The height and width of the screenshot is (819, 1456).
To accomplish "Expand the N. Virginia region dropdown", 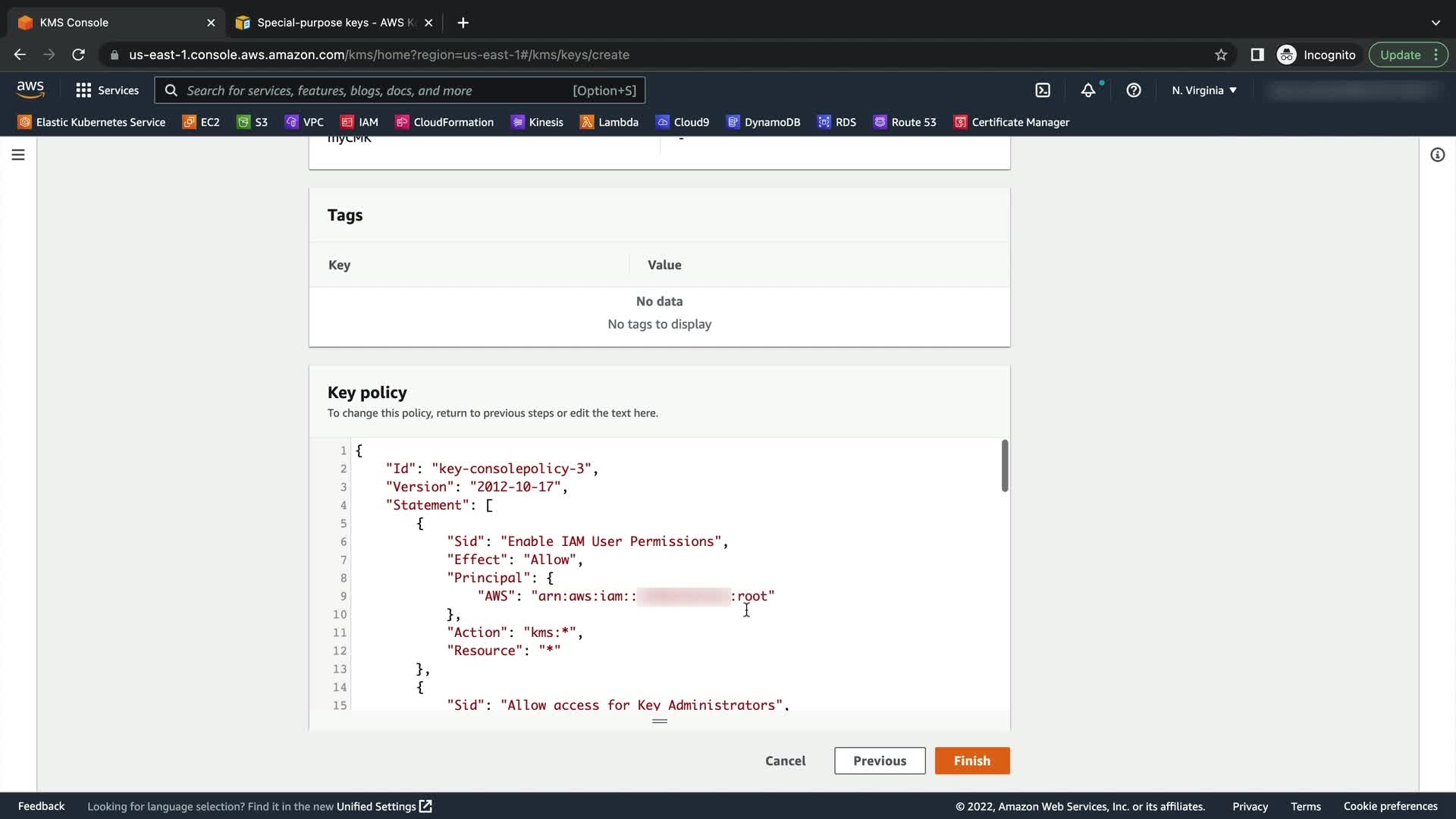I will pos(1203,90).
